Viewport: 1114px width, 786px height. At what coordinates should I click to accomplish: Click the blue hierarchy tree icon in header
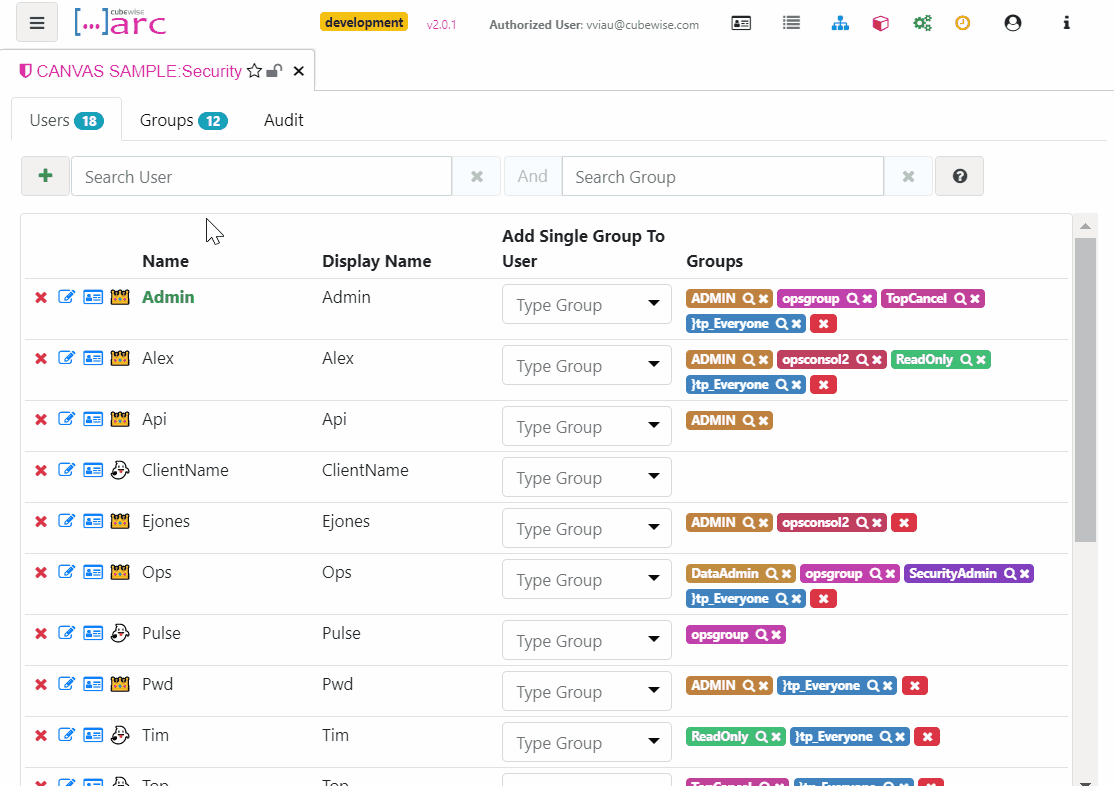840,23
